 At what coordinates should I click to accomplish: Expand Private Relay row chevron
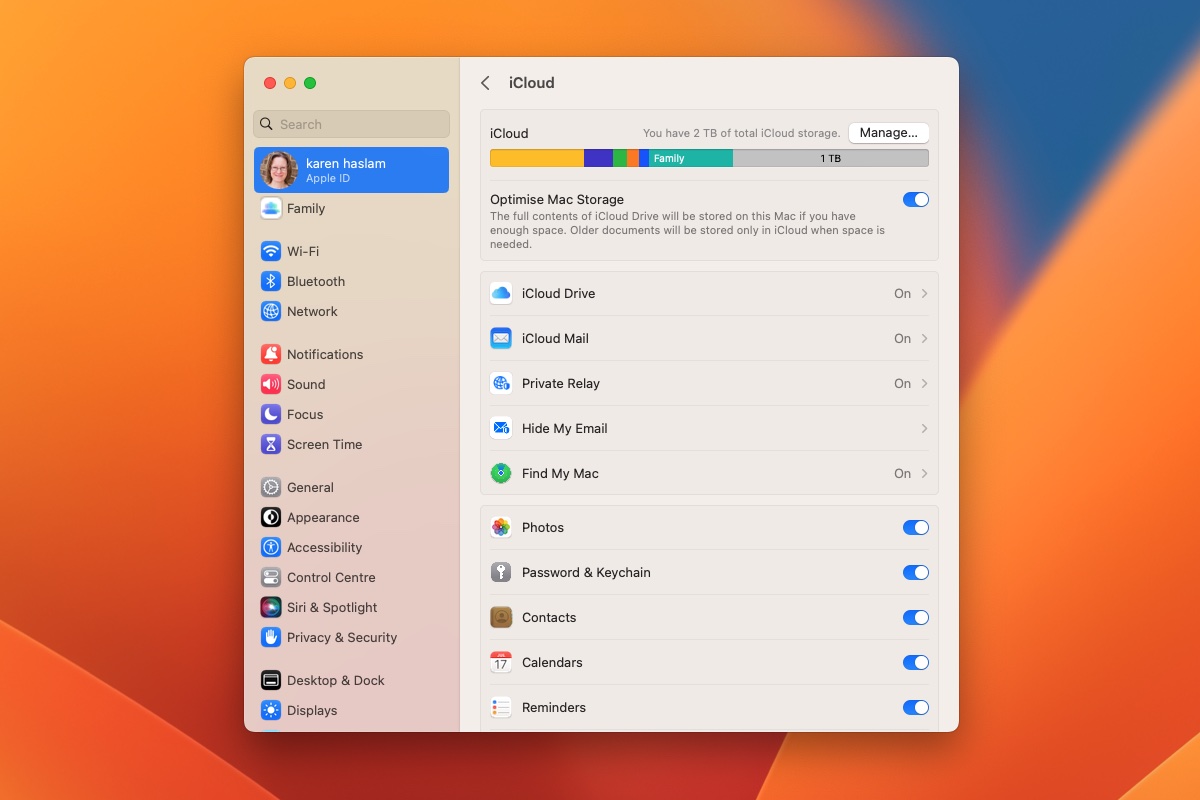click(924, 383)
